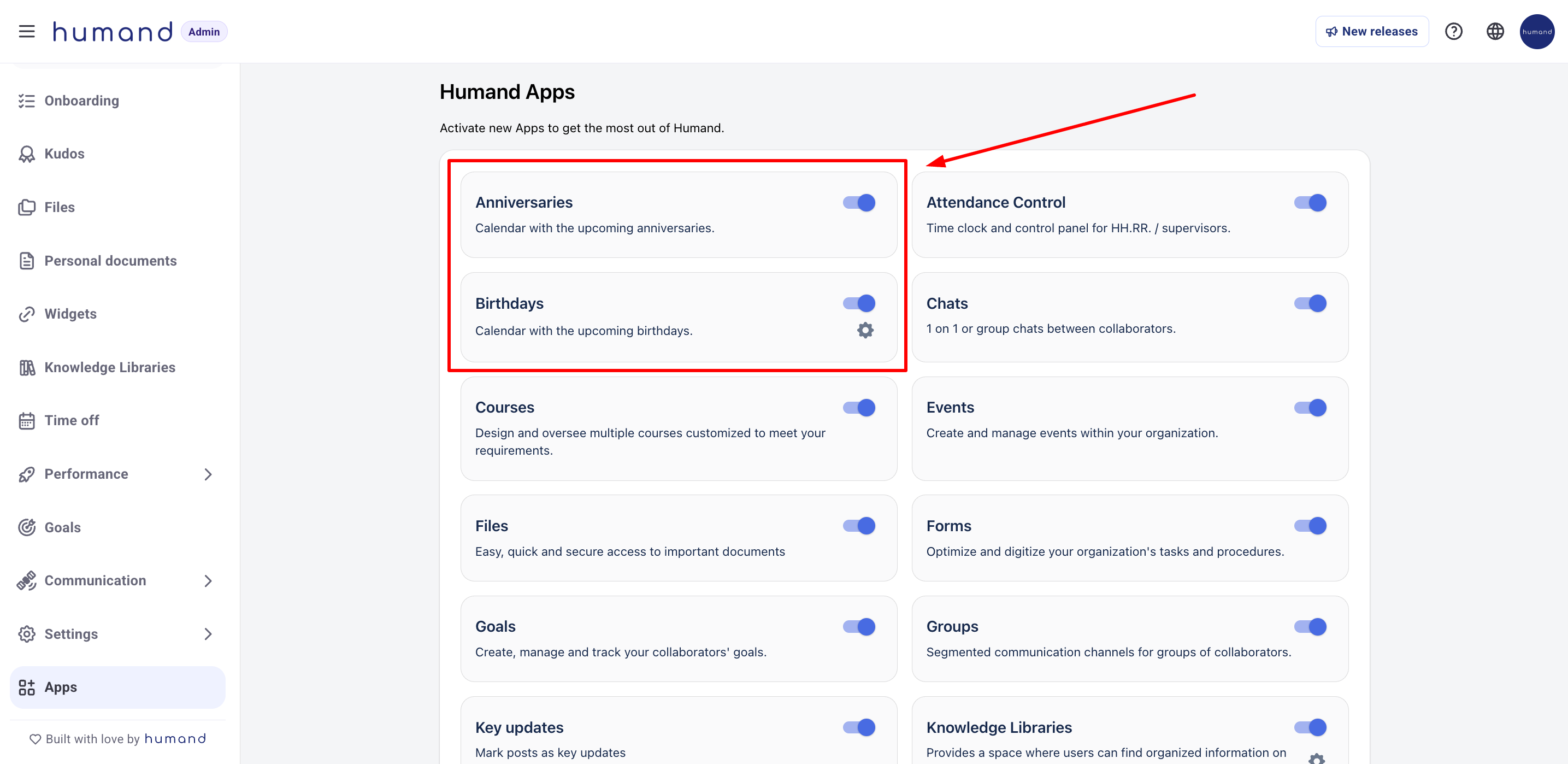Expand the Settings submenu chevron
The height and width of the screenshot is (764, 1568).
208,634
